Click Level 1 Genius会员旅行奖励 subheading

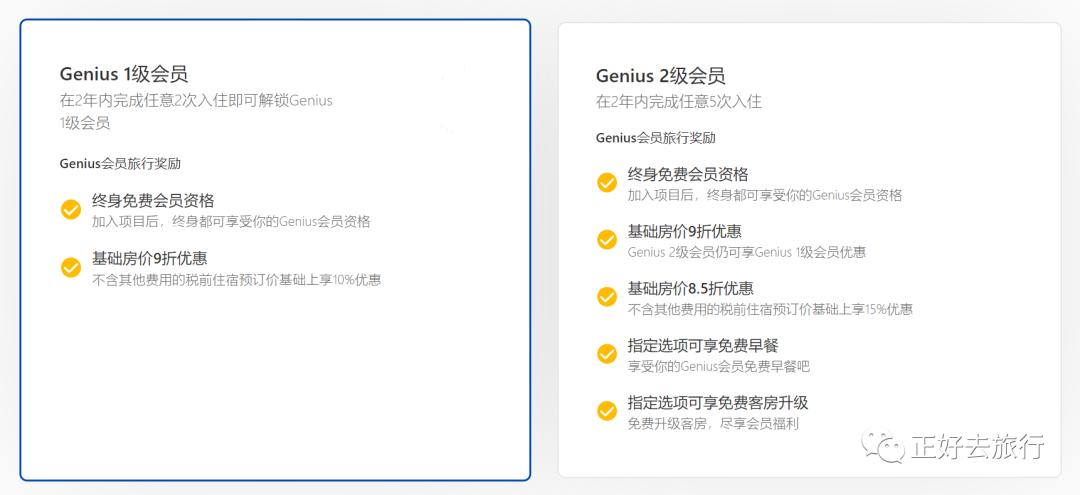(121, 164)
